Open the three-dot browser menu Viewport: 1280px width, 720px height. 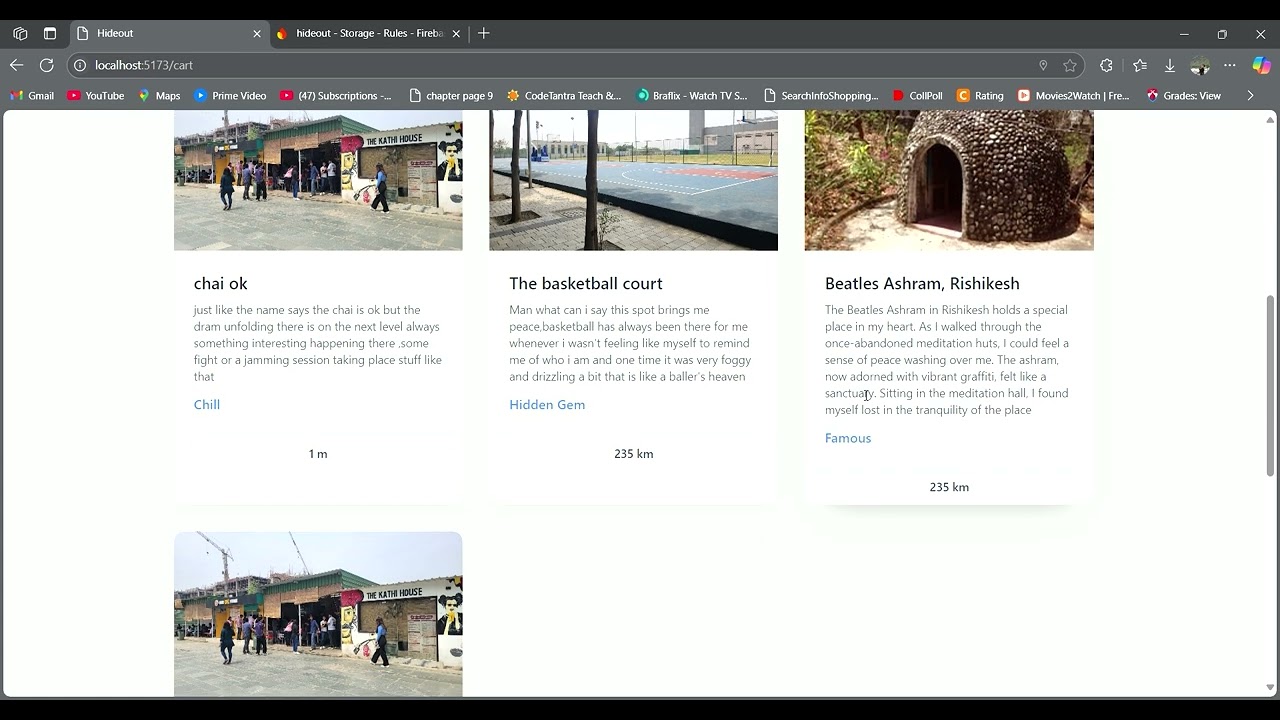[x=1230, y=64]
